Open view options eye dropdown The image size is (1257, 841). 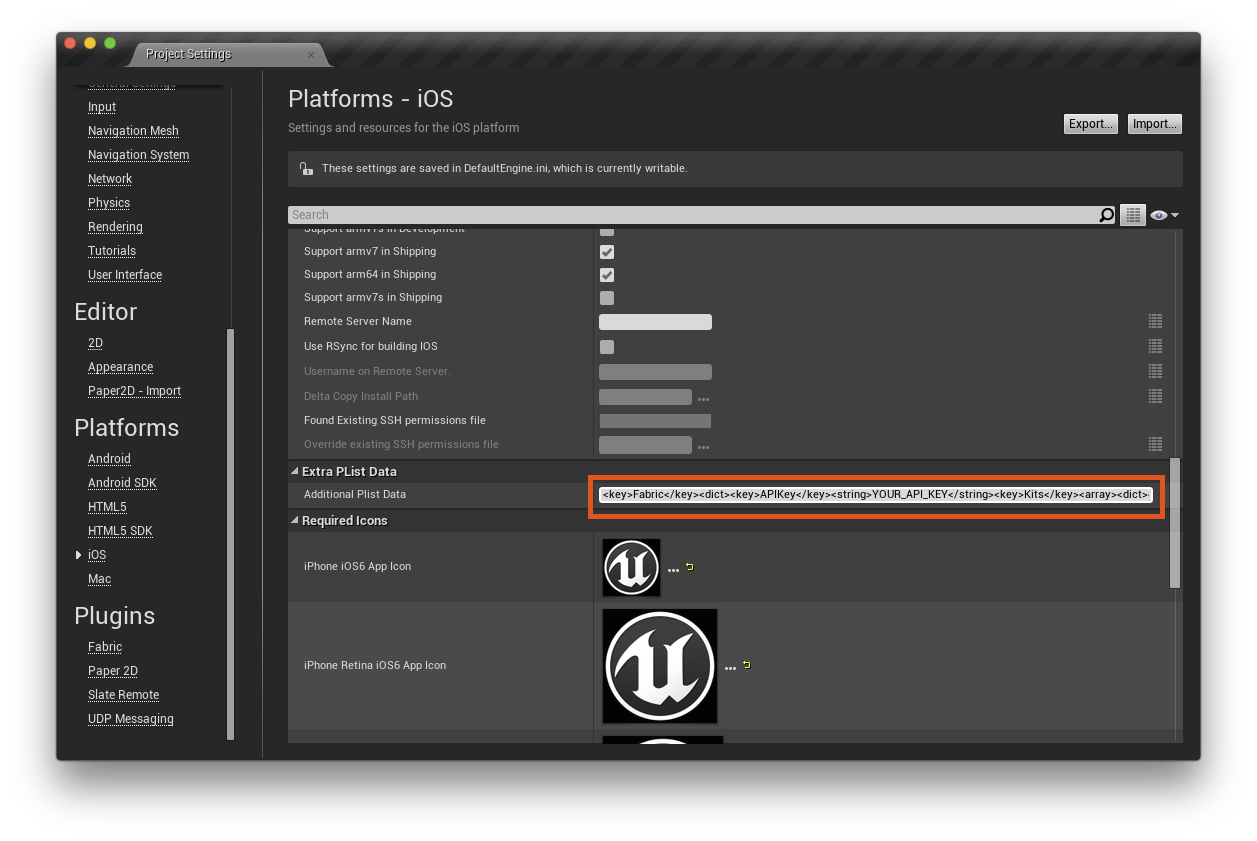(1164, 215)
